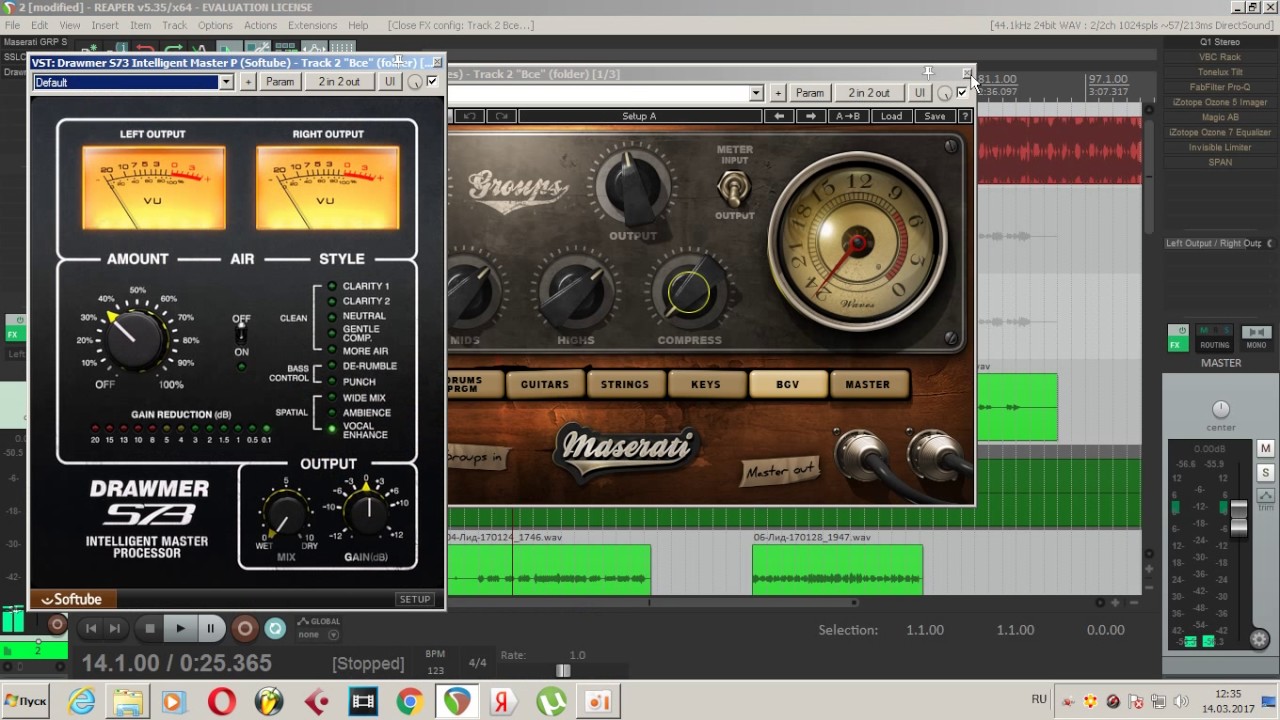Click the playback Rate slider
The width and height of the screenshot is (1280, 720).
pos(563,671)
